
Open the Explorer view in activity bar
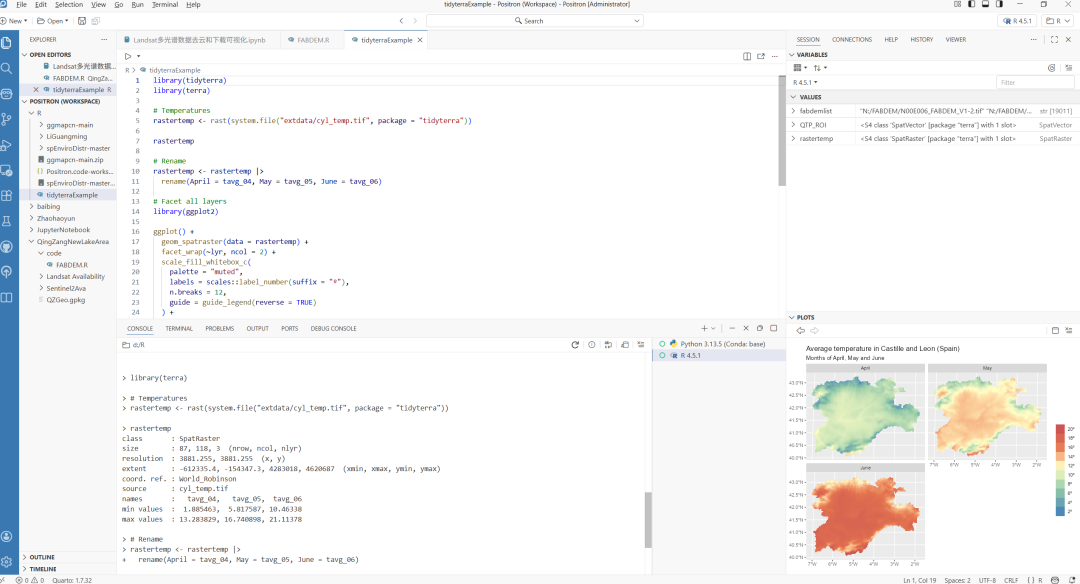point(7,43)
